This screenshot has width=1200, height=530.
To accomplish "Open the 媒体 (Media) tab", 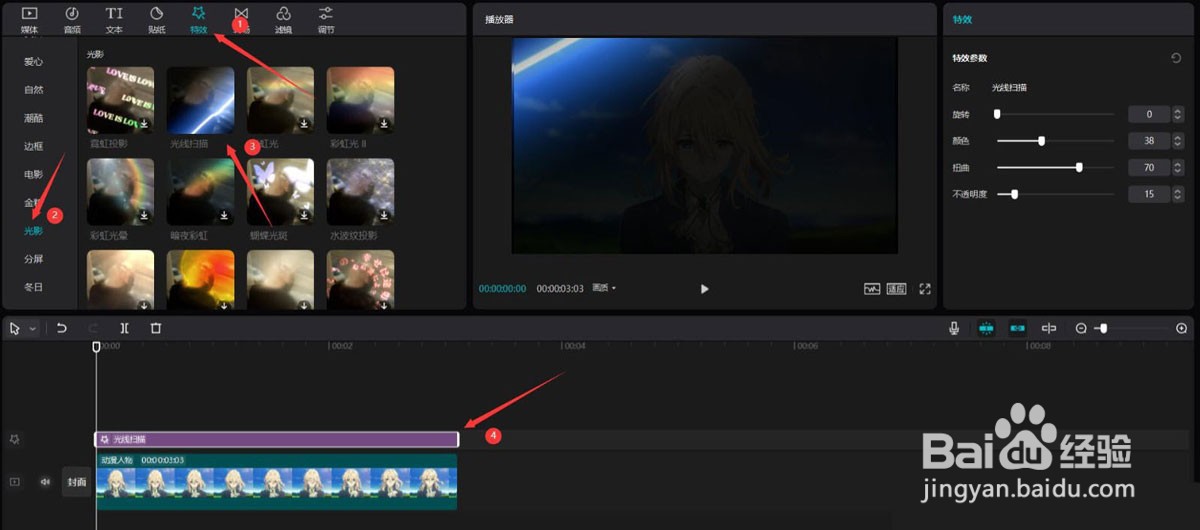I will click(29, 18).
